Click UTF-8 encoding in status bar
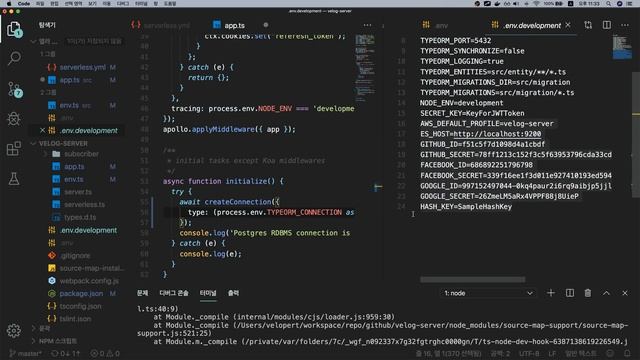 (529, 353)
